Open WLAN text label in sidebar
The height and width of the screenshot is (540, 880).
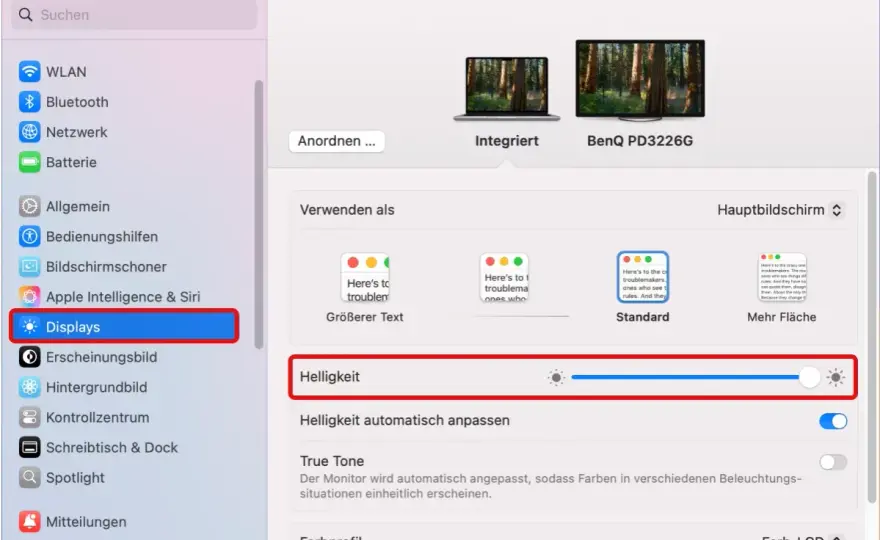[x=66, y=72]
